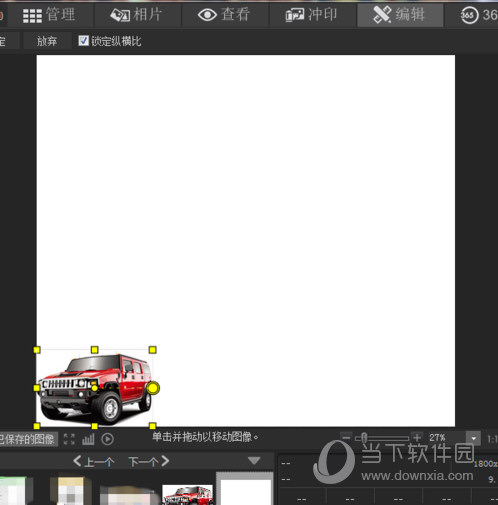Select the 编辑 mode tab

coord(400,15)
